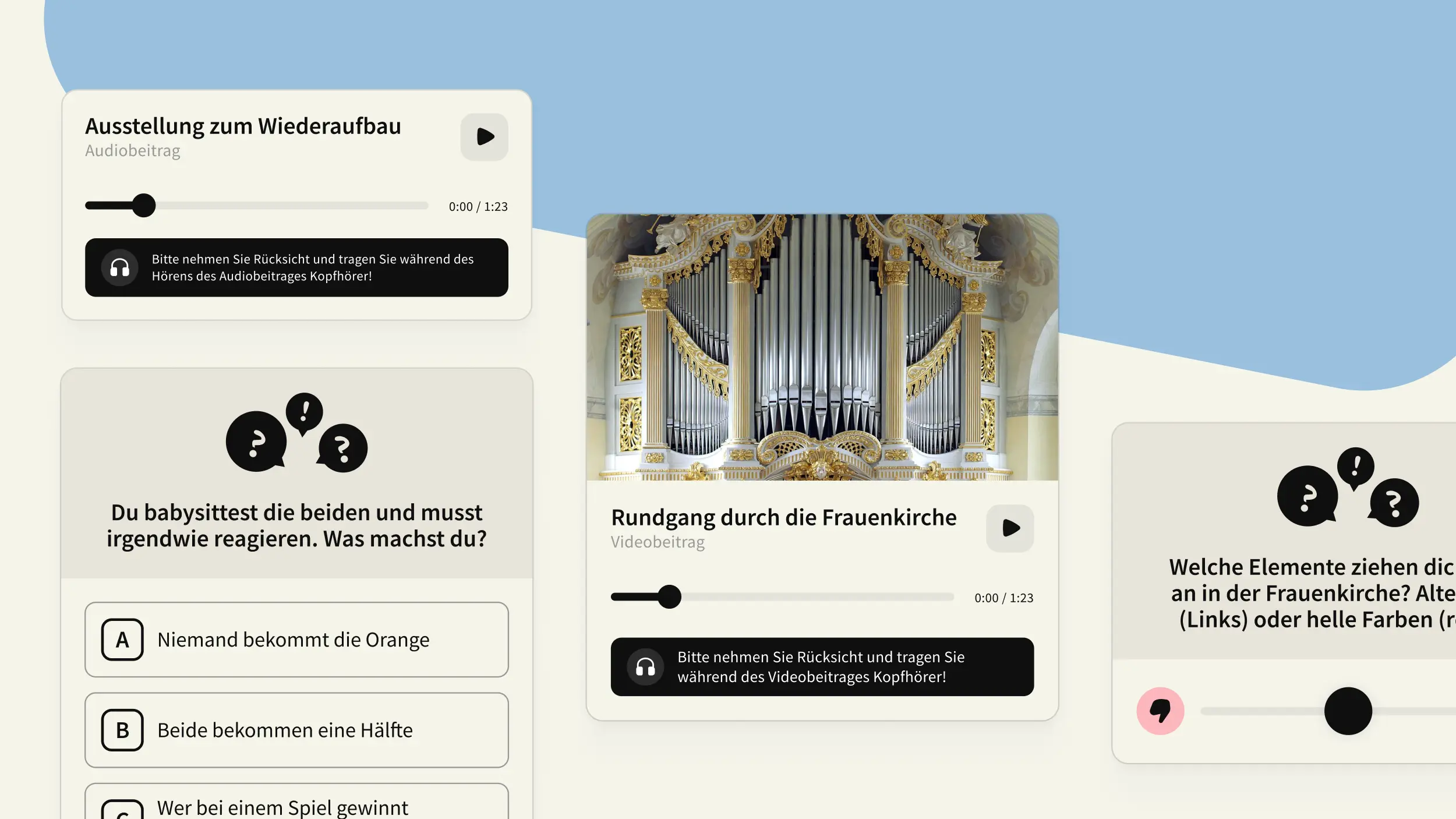The width and height of the screenshot is (1456, 819).
Task: Click speech bubbles icon in babysitting quiz
Action: point(296,432)
